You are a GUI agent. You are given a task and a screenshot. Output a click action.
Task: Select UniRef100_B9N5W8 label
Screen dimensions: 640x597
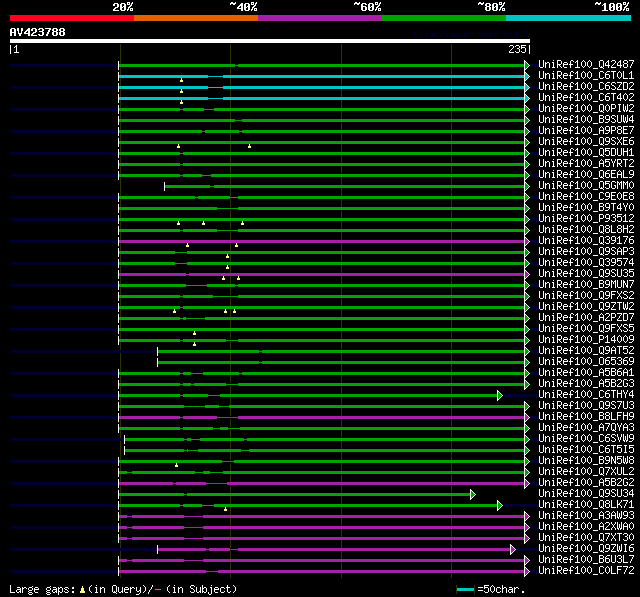coord(586,461)
